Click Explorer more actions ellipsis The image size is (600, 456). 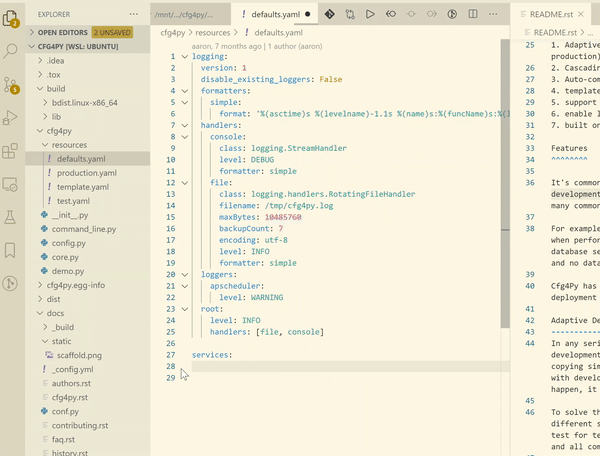point(134,14)
